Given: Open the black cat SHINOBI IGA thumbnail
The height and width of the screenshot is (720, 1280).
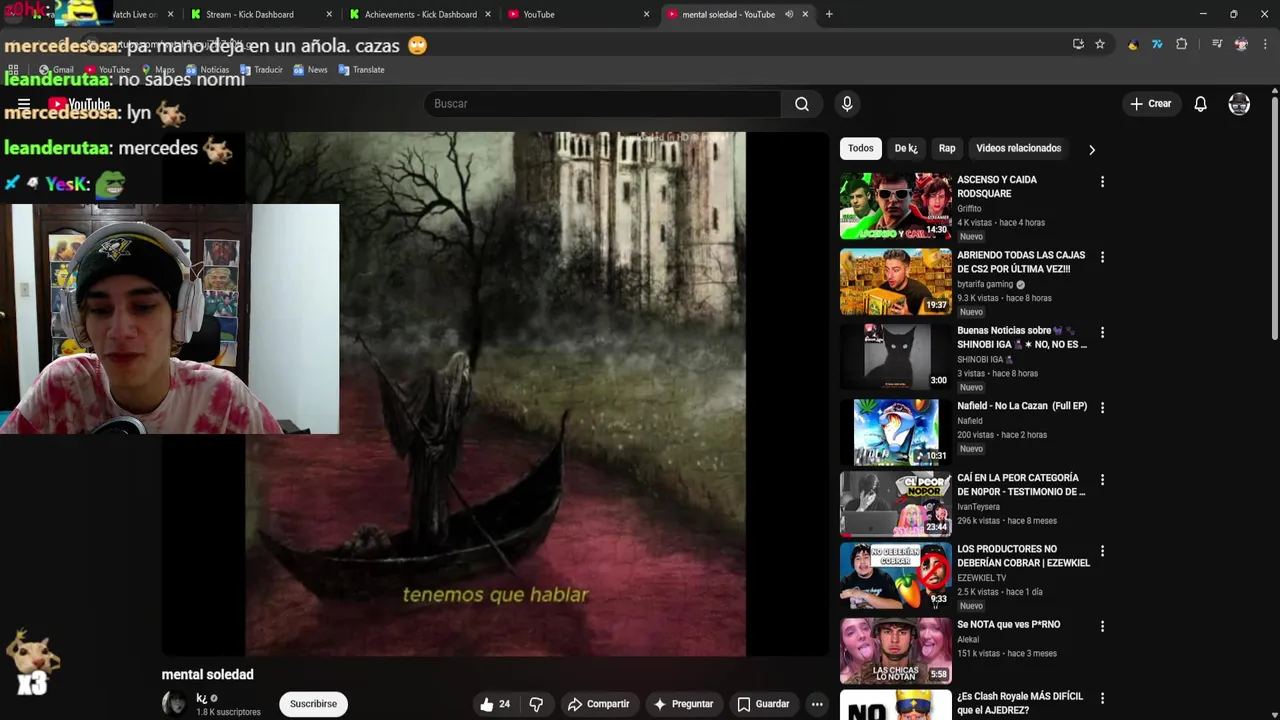Looking at the screenshot, I should click(x=896, y=357).
